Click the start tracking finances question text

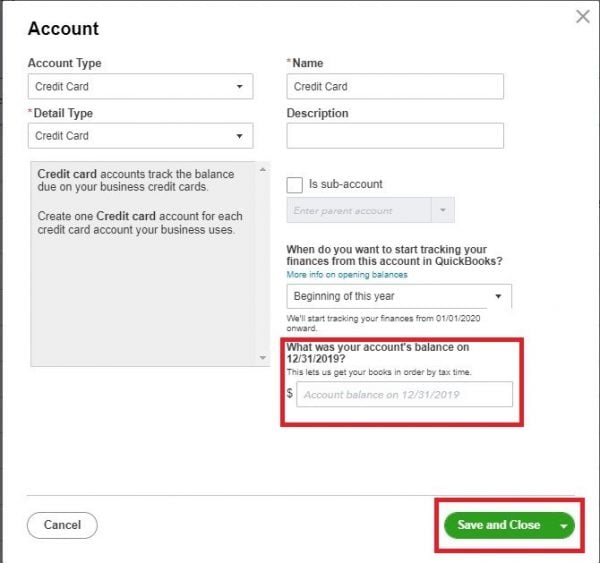(393, 255)
